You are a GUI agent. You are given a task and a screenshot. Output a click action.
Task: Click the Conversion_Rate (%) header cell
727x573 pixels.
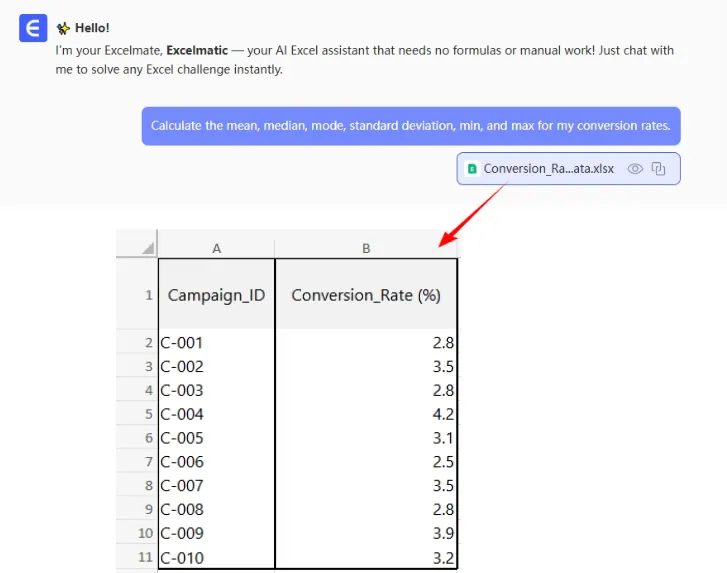[x=366, y=295]
